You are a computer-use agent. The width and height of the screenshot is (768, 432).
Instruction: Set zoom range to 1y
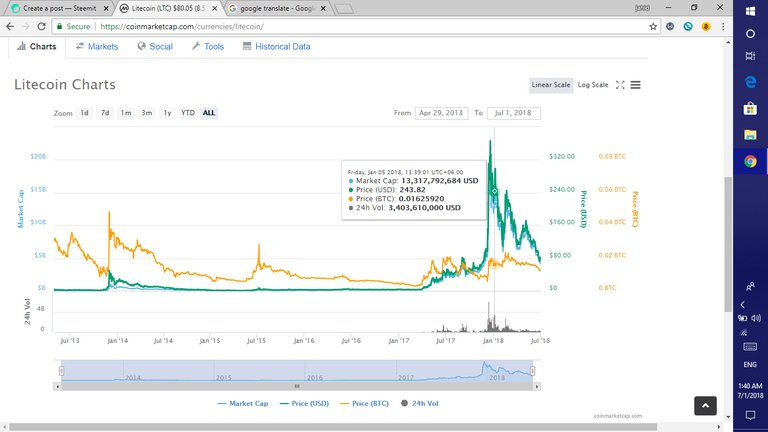tap(167, 113)
